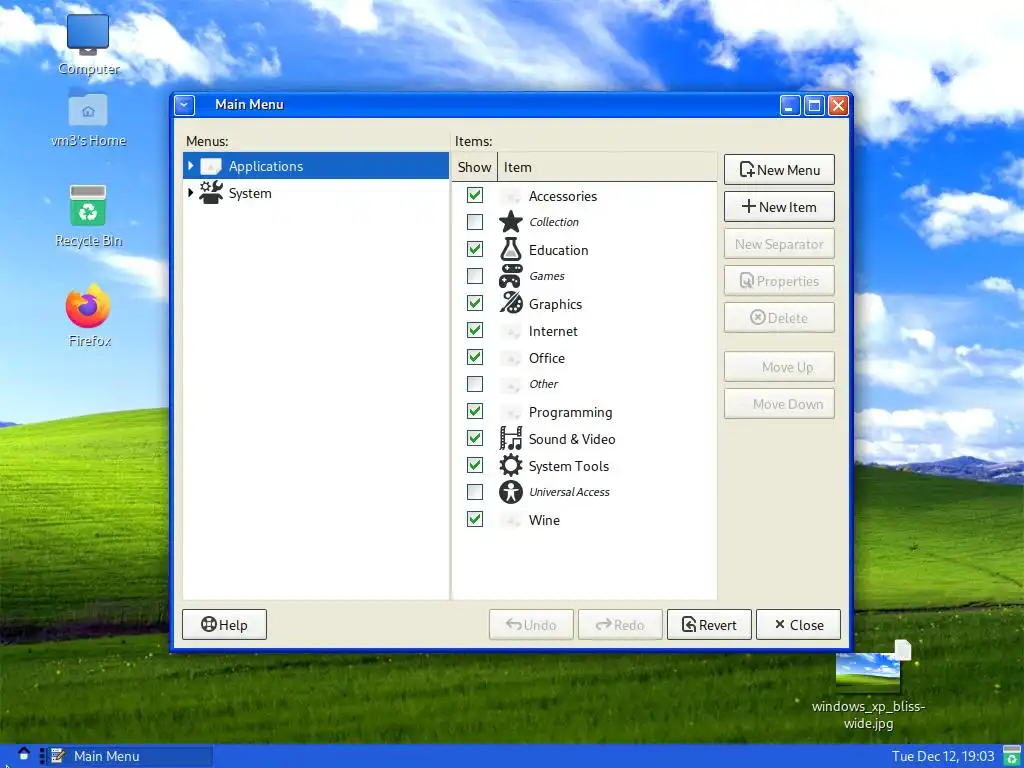This screenshot has width=1024, height=768.
Task: Click the taskbar clock date
Action: click(943, 756)
